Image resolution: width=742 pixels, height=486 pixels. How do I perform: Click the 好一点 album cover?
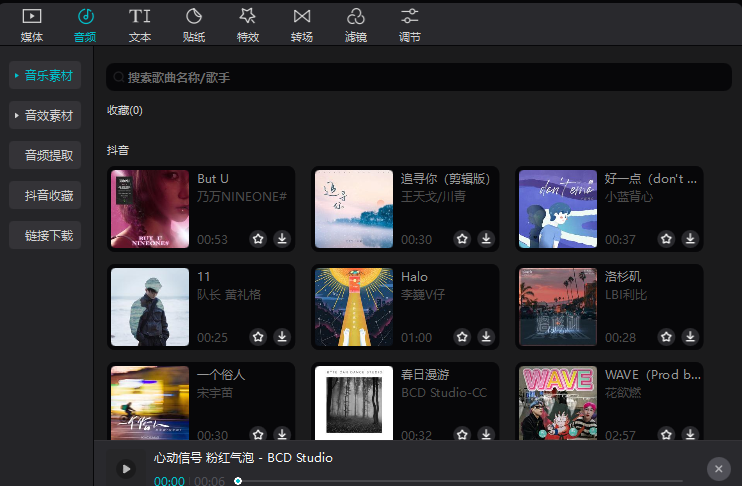pos(558,209)
